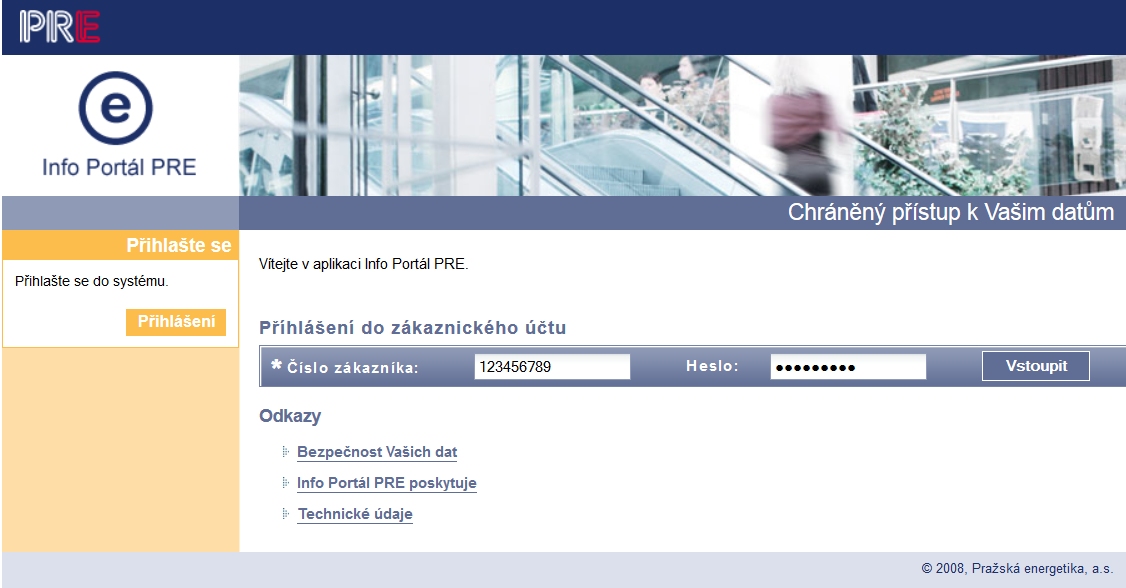Click the bullet icon beside Info Portál PRE poskytuje
The height and width of the screenshot is (588, 1126).
286,483
